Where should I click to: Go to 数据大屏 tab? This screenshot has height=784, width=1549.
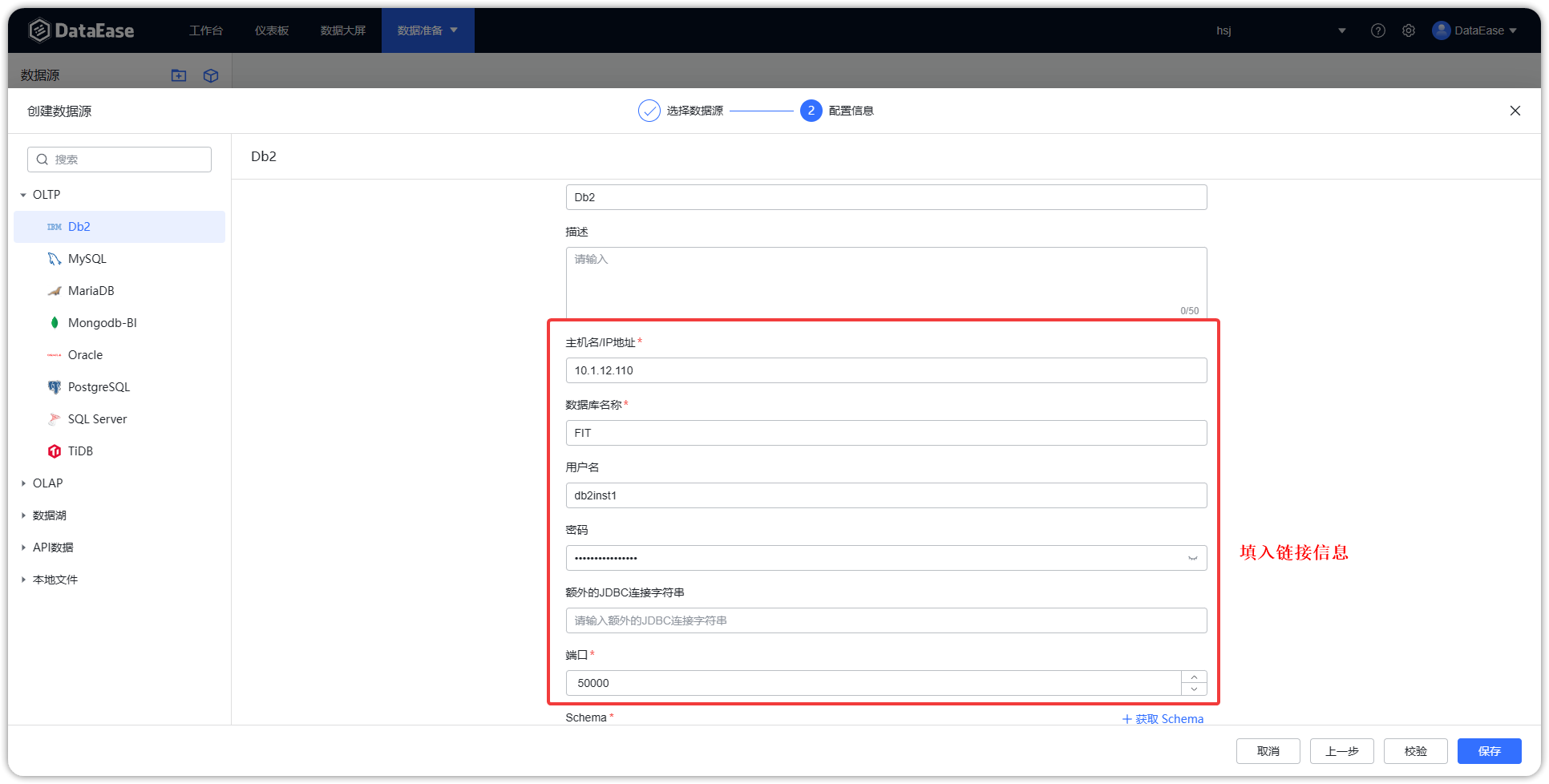click(x=343, y=30)
